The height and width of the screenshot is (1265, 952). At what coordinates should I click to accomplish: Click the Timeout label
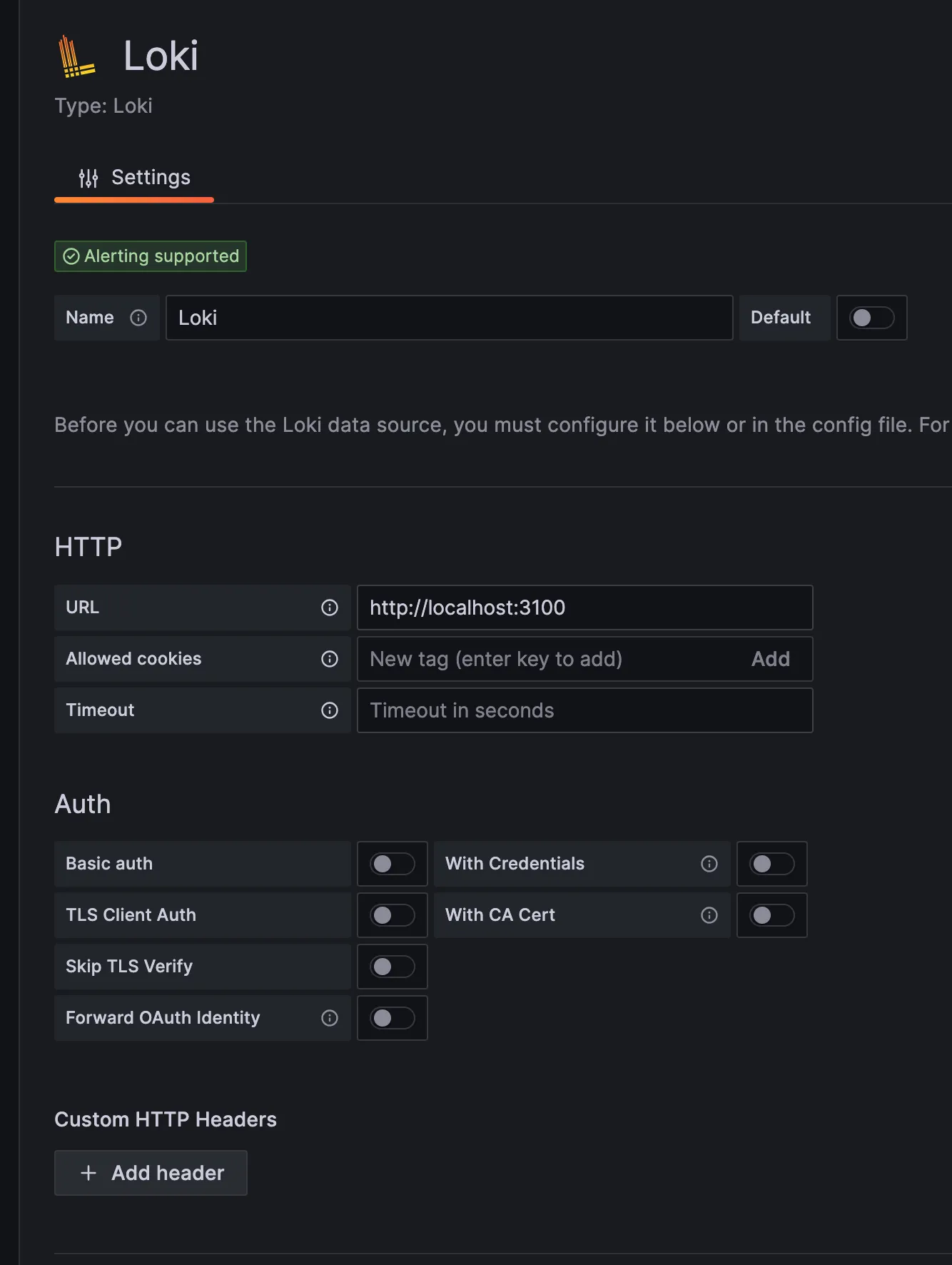[100, 710]
